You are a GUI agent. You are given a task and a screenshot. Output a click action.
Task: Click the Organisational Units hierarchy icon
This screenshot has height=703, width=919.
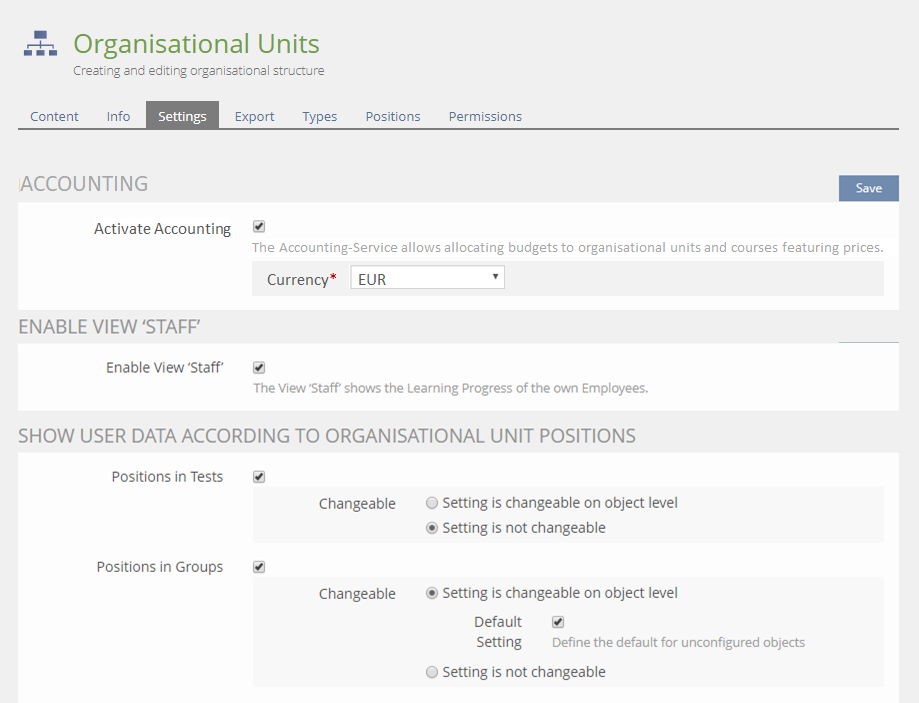[41, 45]
